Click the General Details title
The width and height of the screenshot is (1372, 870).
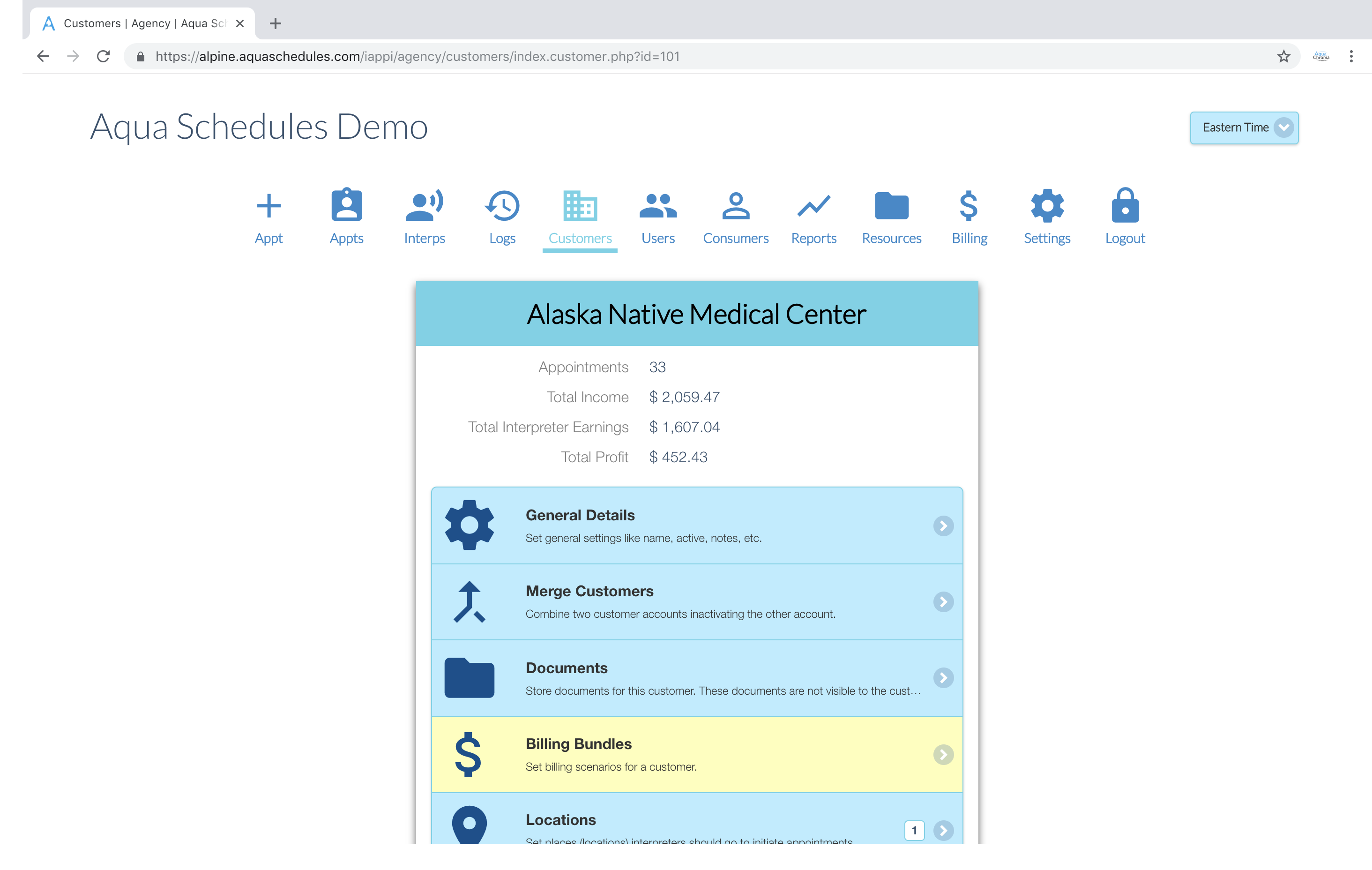[x=580, y=515]
